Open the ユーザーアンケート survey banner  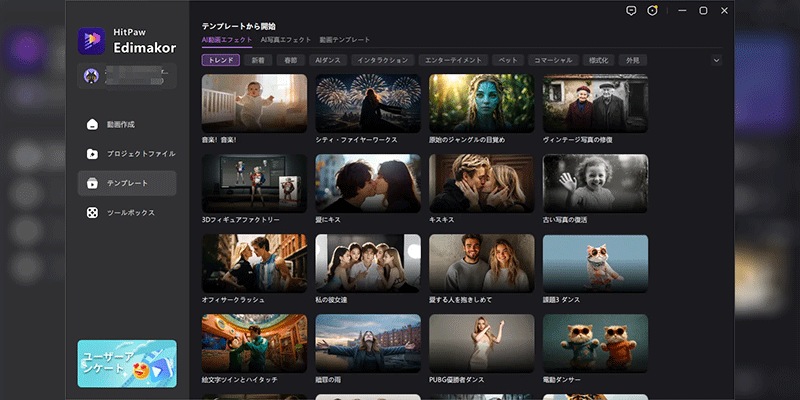coord(127,364)
